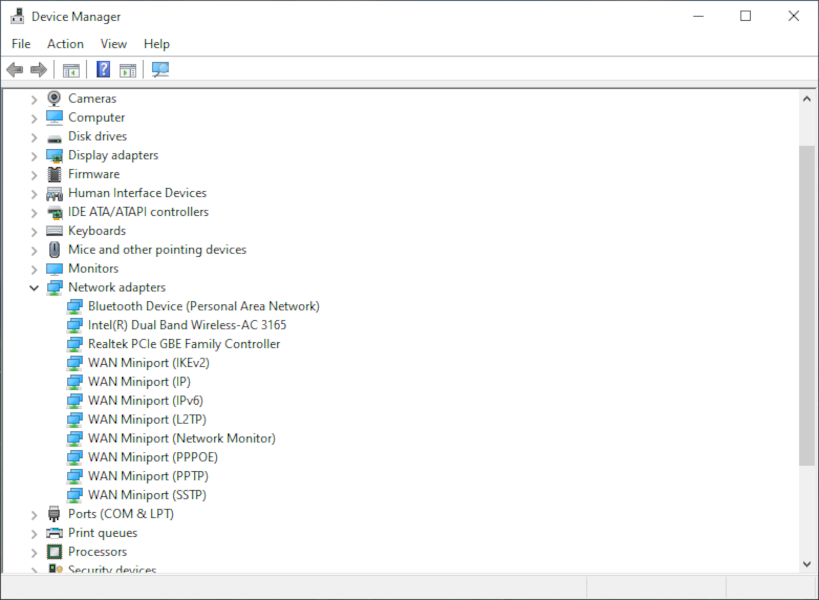This screenshot has height=600, width=819.
Task: Click the Computer category monitor icon
Action: point(54,117)
